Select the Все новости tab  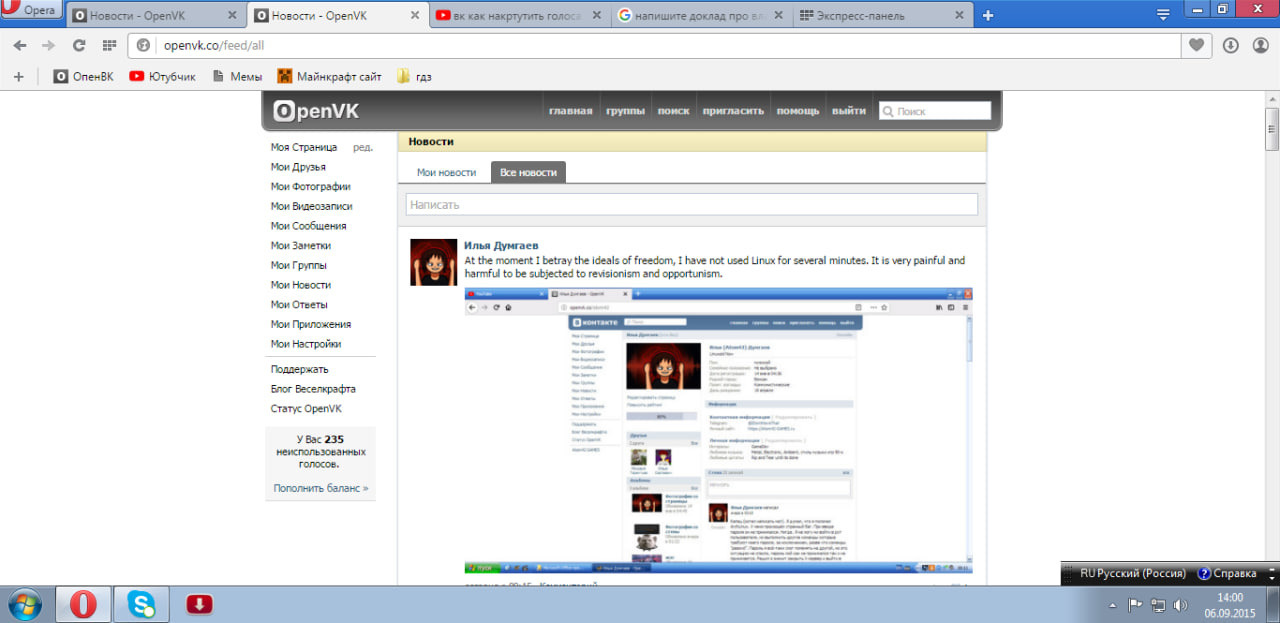pyautogui.click(x=528, y=172)
